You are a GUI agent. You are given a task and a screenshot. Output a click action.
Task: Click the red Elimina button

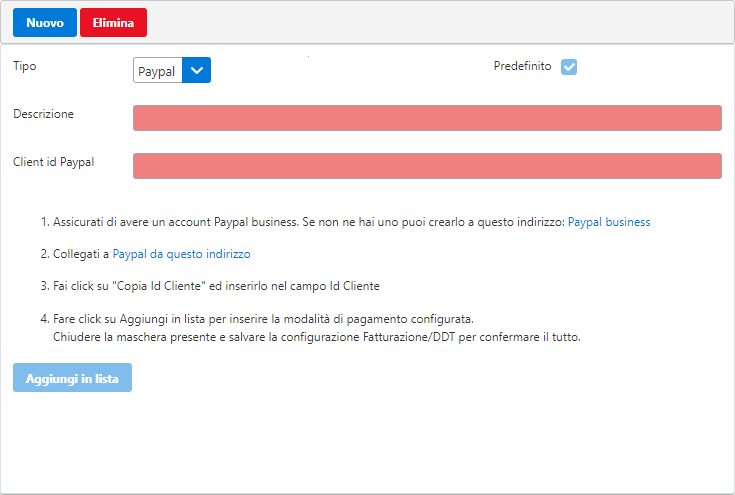(x=113, y=22)
